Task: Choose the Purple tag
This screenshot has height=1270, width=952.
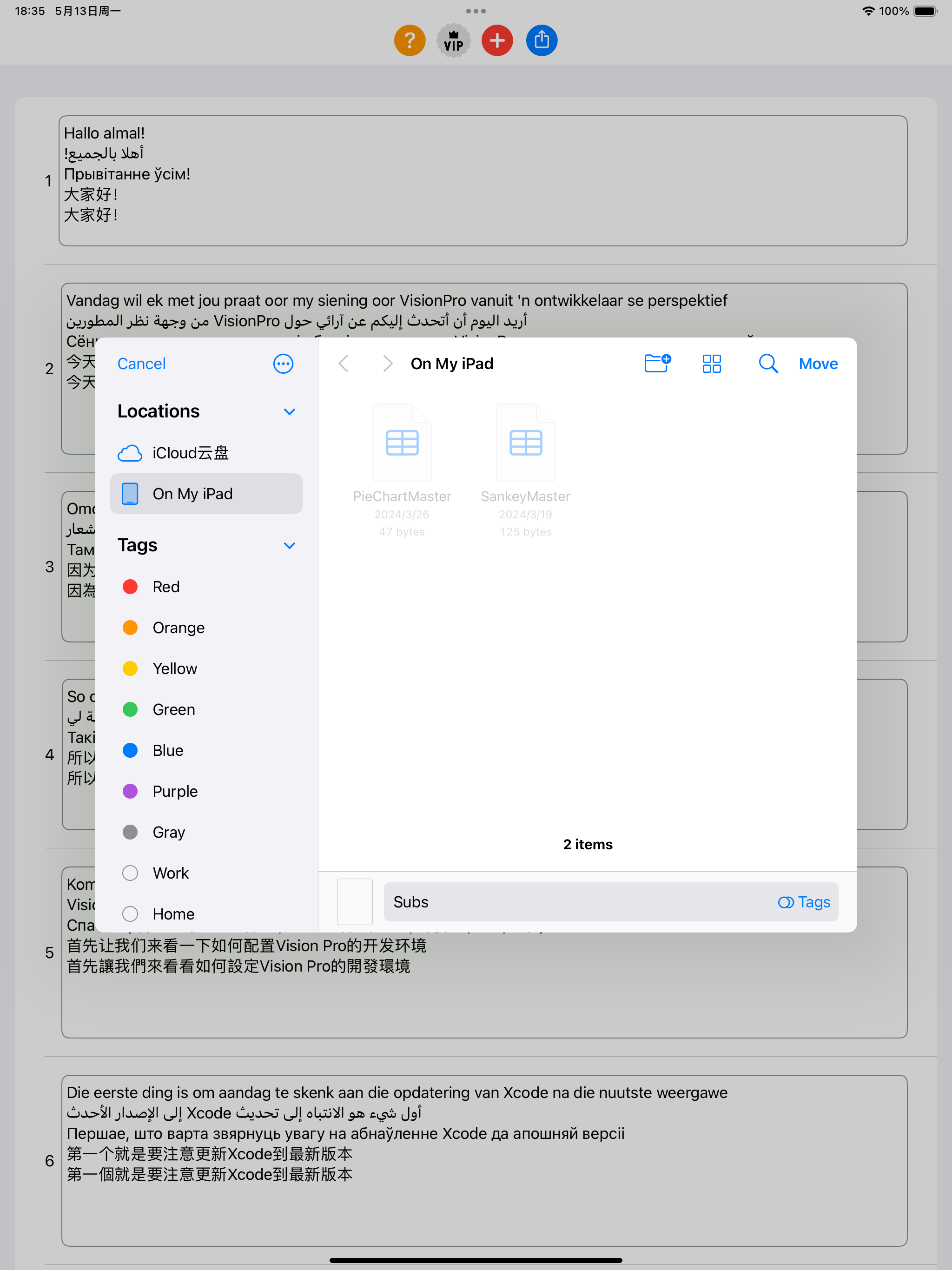Action: click(206, 791)
